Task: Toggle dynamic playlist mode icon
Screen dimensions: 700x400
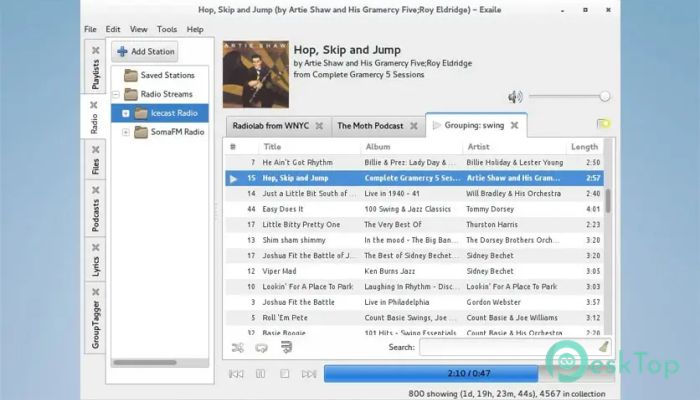Action: click(286, 347)
